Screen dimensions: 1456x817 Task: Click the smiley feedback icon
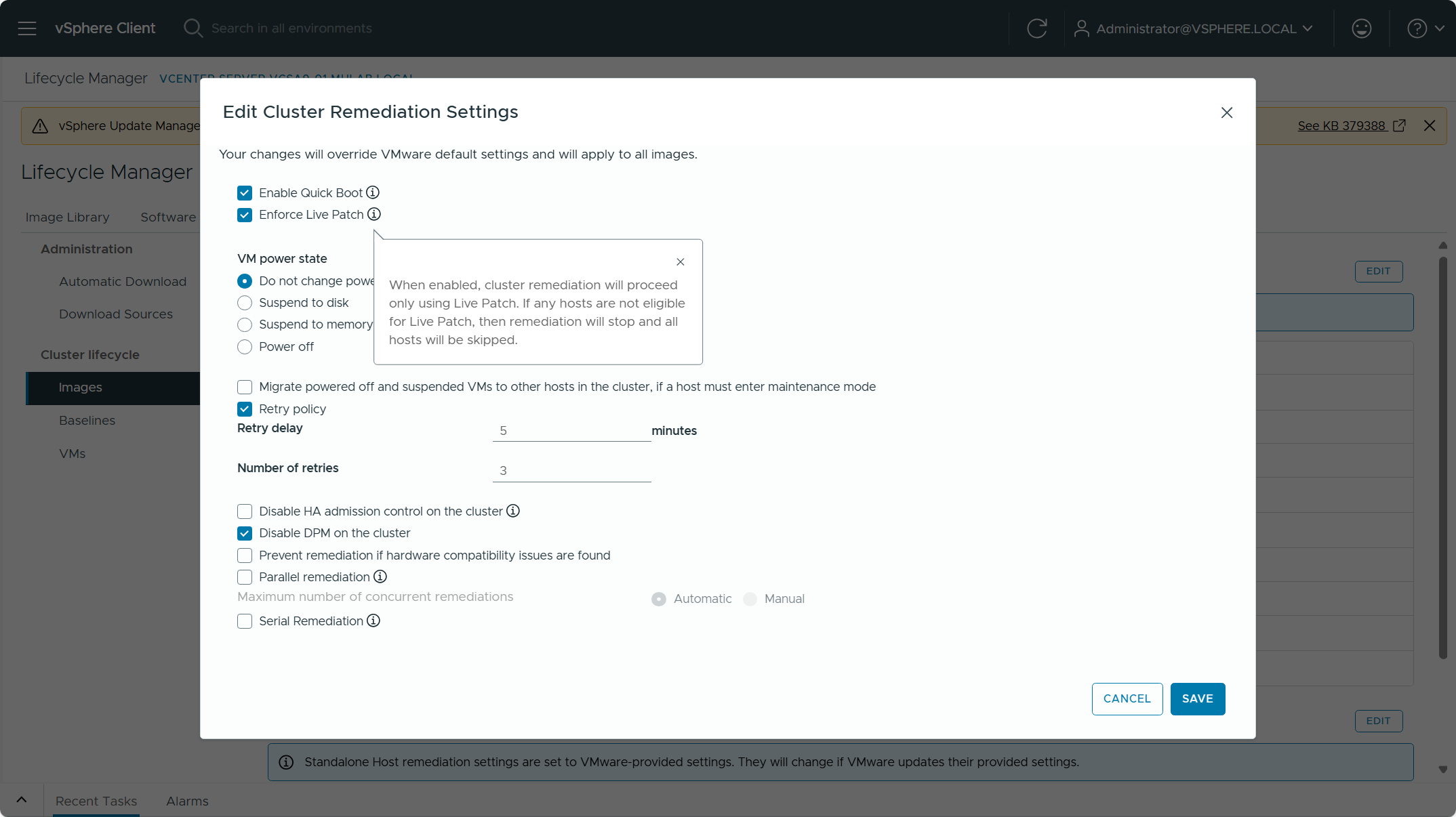[x=1361, y=28]
